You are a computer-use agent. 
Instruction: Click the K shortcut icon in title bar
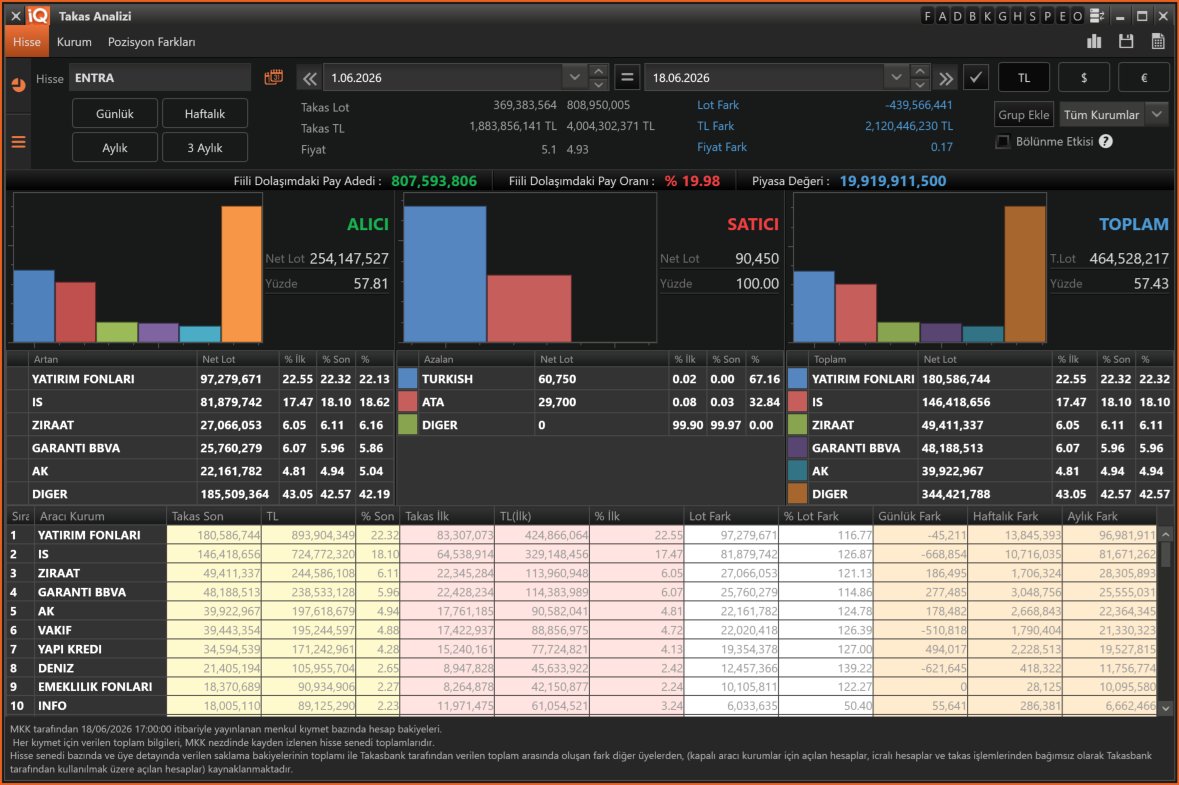click(987, 16)
